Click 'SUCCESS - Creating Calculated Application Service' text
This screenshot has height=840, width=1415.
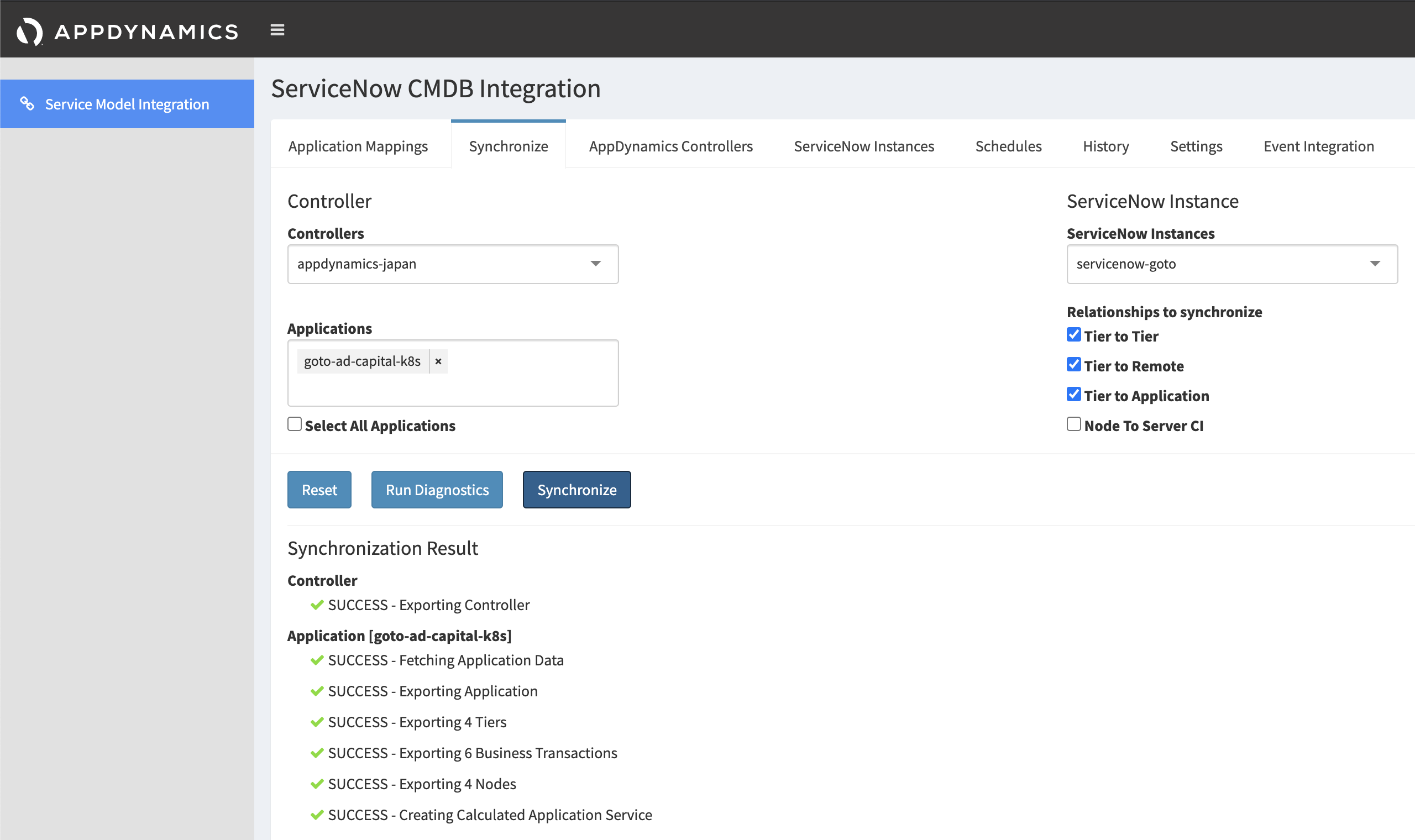[x=490, y=815]
